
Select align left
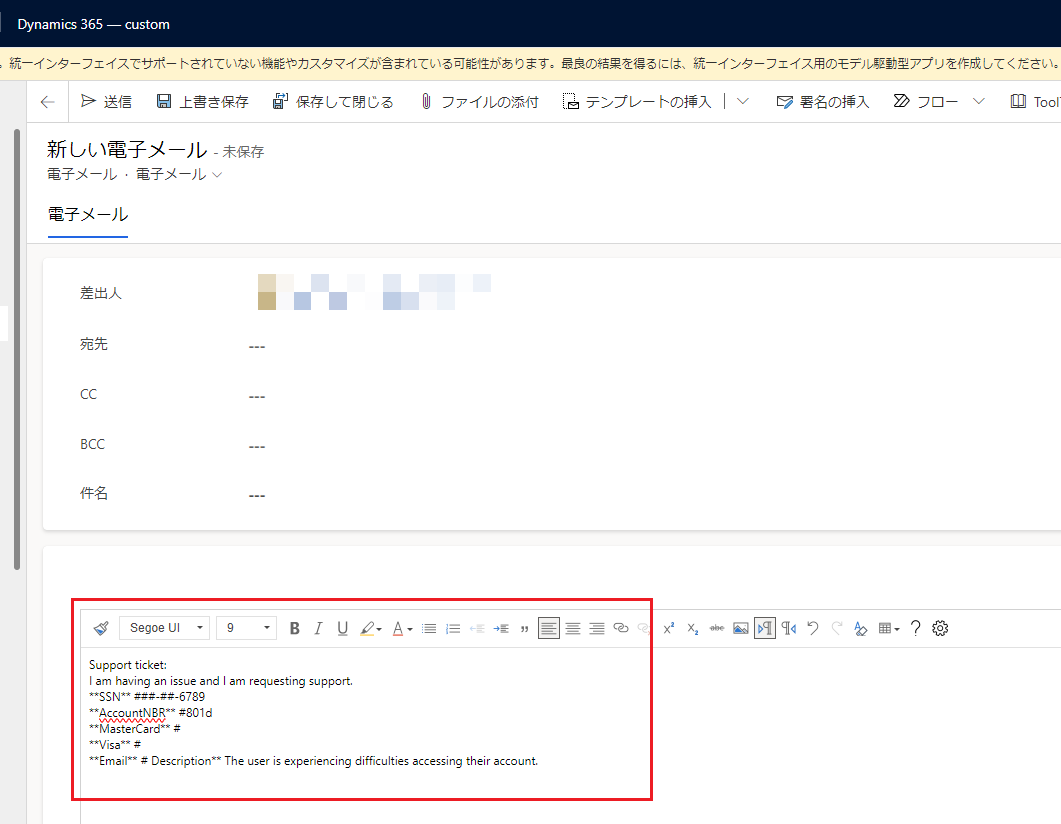549,628
